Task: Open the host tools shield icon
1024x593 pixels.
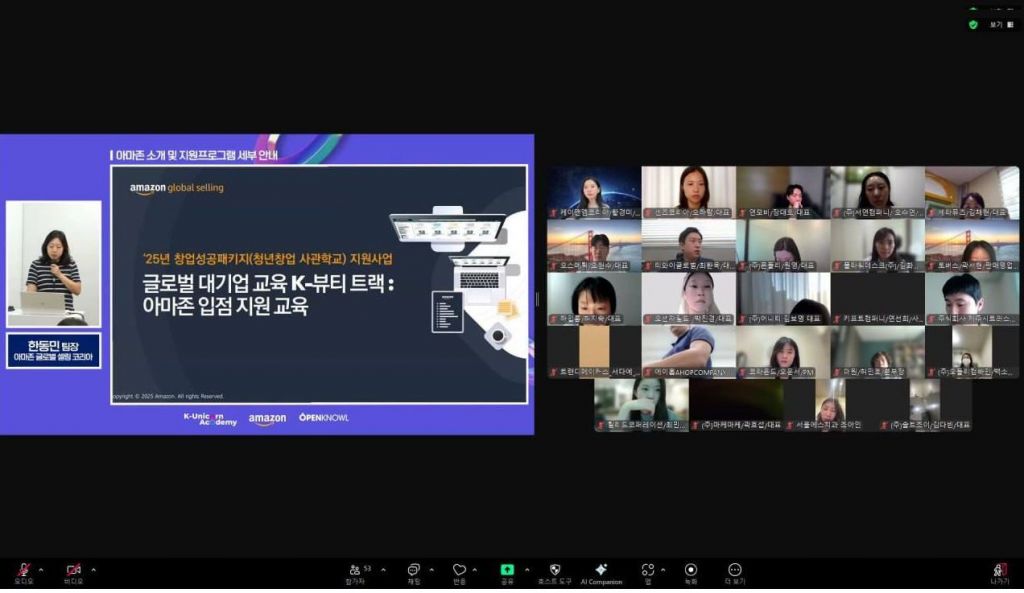Action: (555, 571)
